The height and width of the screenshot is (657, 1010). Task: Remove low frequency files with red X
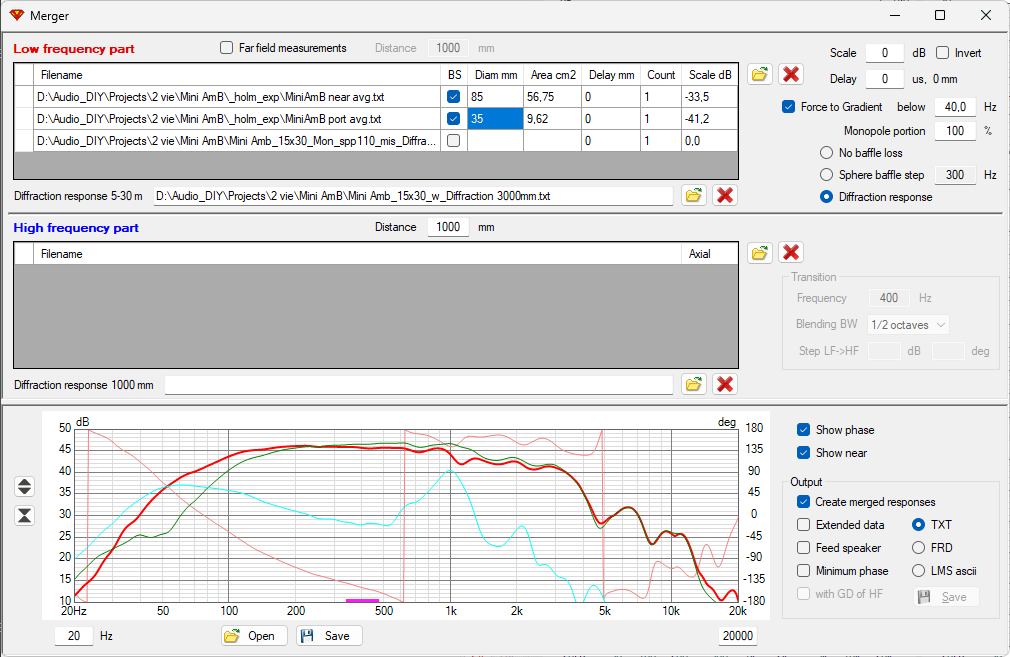pyautogui.click(x=791, y=74)
